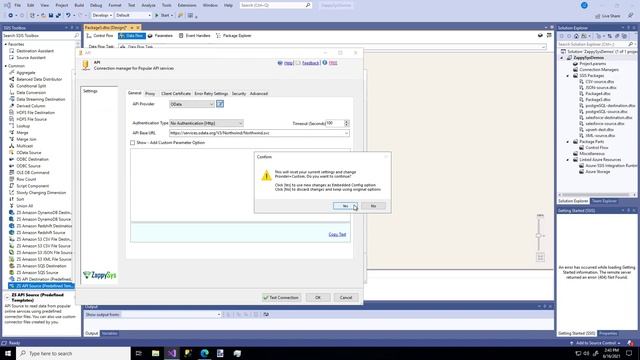Open the Debug menu
Viewport: 640px width, 360px height.
(96, 5)
